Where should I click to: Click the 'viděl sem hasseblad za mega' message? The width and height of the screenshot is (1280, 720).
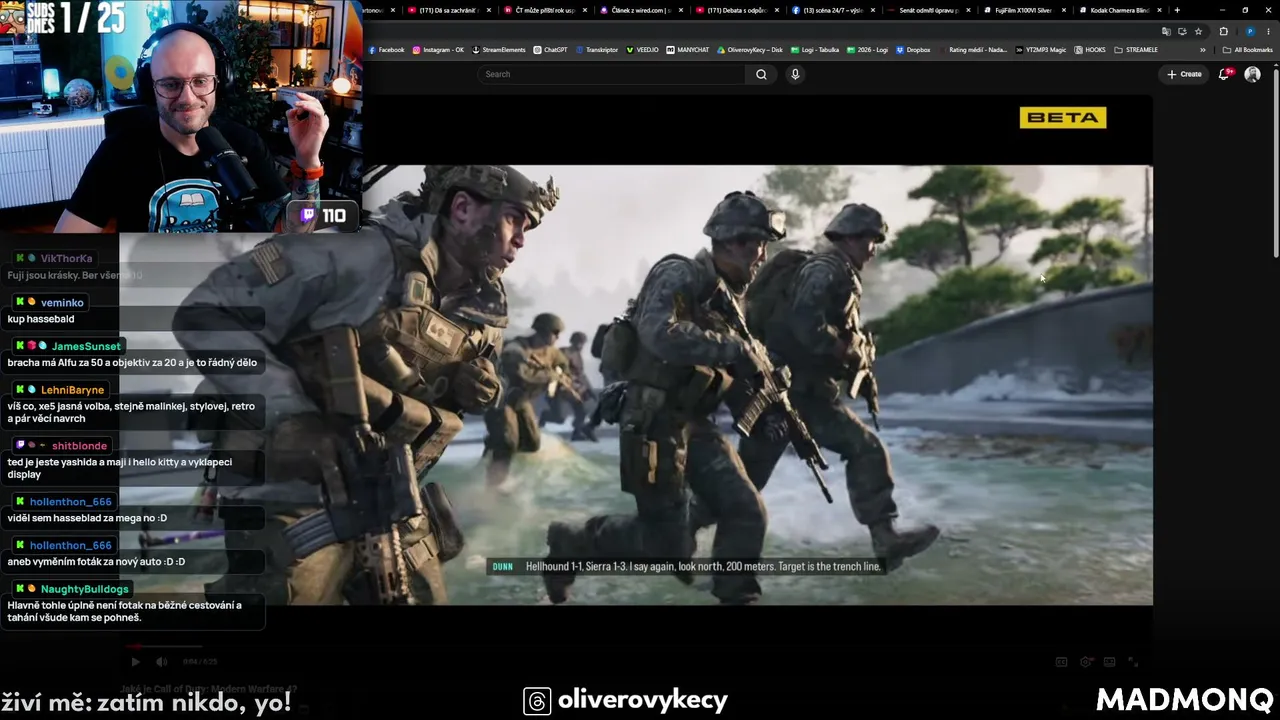pos(87,518)
